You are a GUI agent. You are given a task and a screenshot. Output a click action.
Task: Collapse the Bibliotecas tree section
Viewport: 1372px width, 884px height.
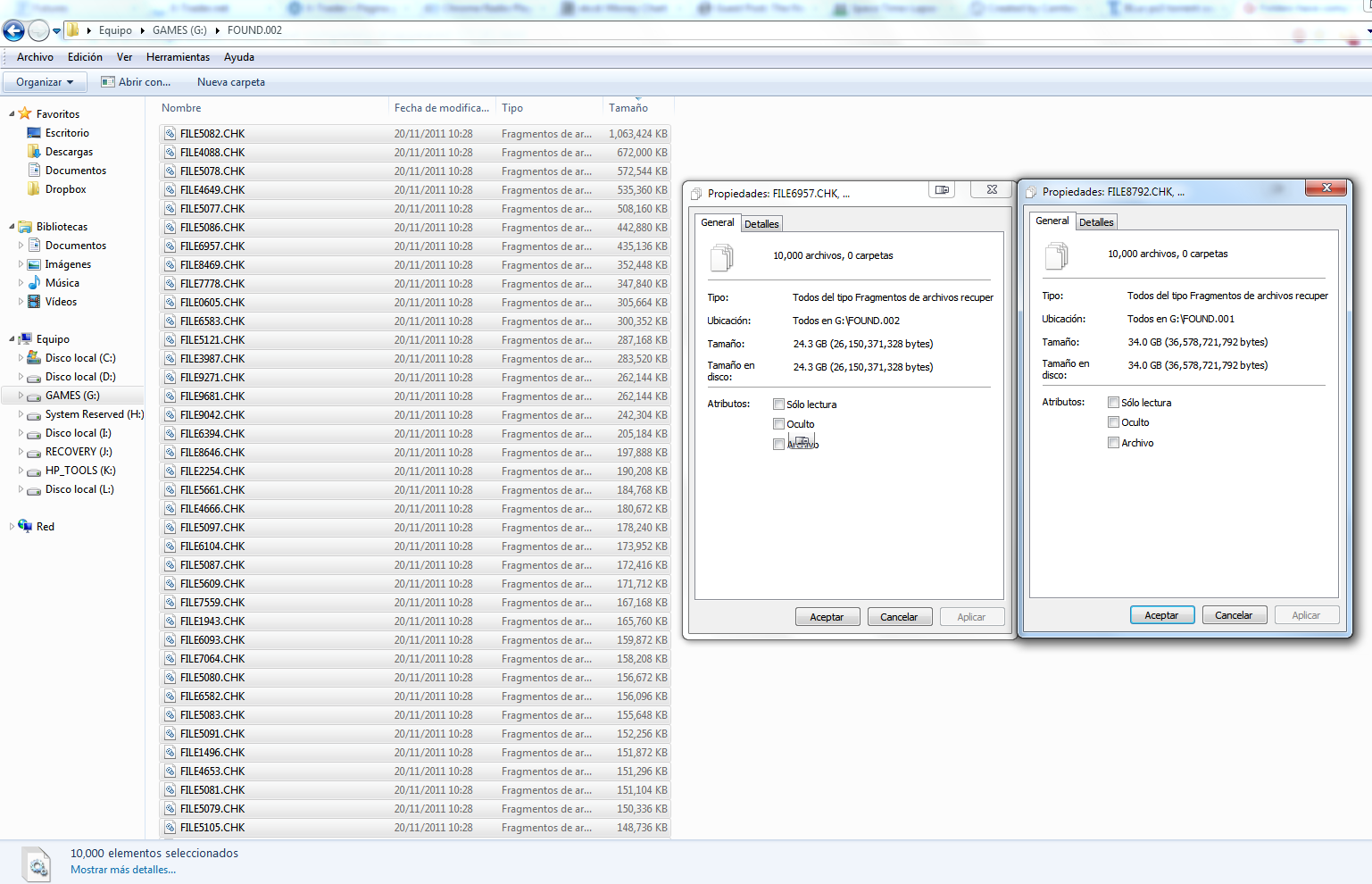click(x=12, y=227)
